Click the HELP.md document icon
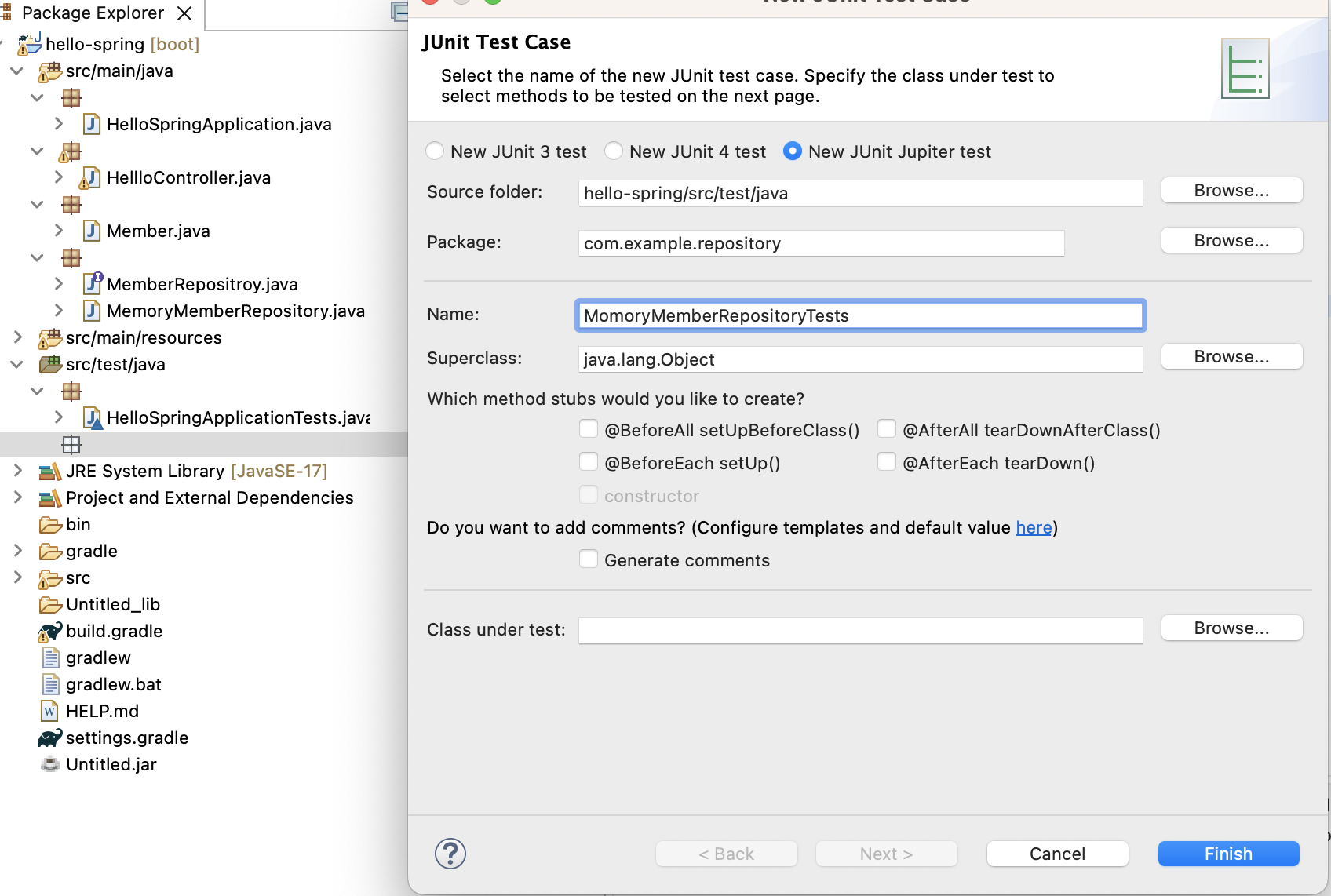1331x896 pixels. pos(49,712)
